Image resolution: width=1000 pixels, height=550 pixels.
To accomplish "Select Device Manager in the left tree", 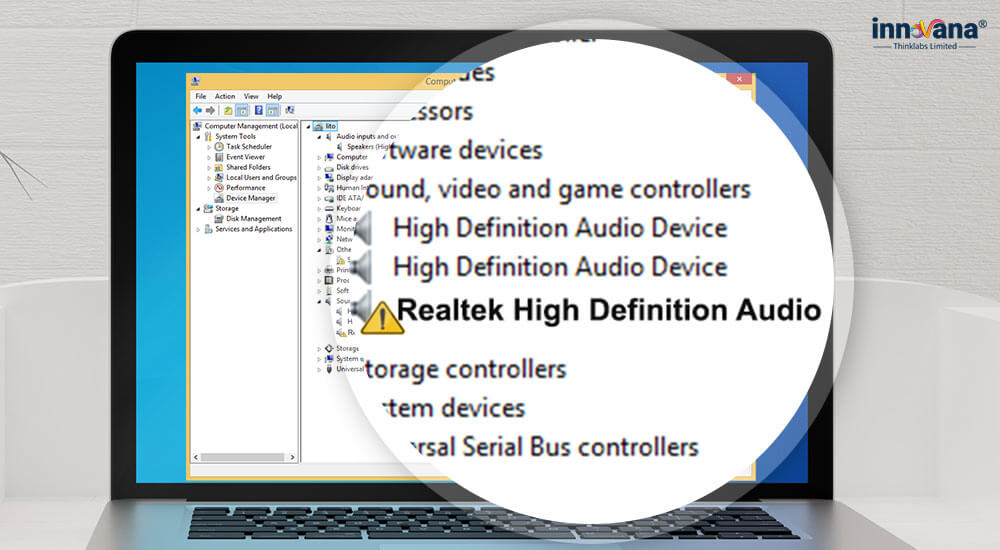I will (251, 198).
